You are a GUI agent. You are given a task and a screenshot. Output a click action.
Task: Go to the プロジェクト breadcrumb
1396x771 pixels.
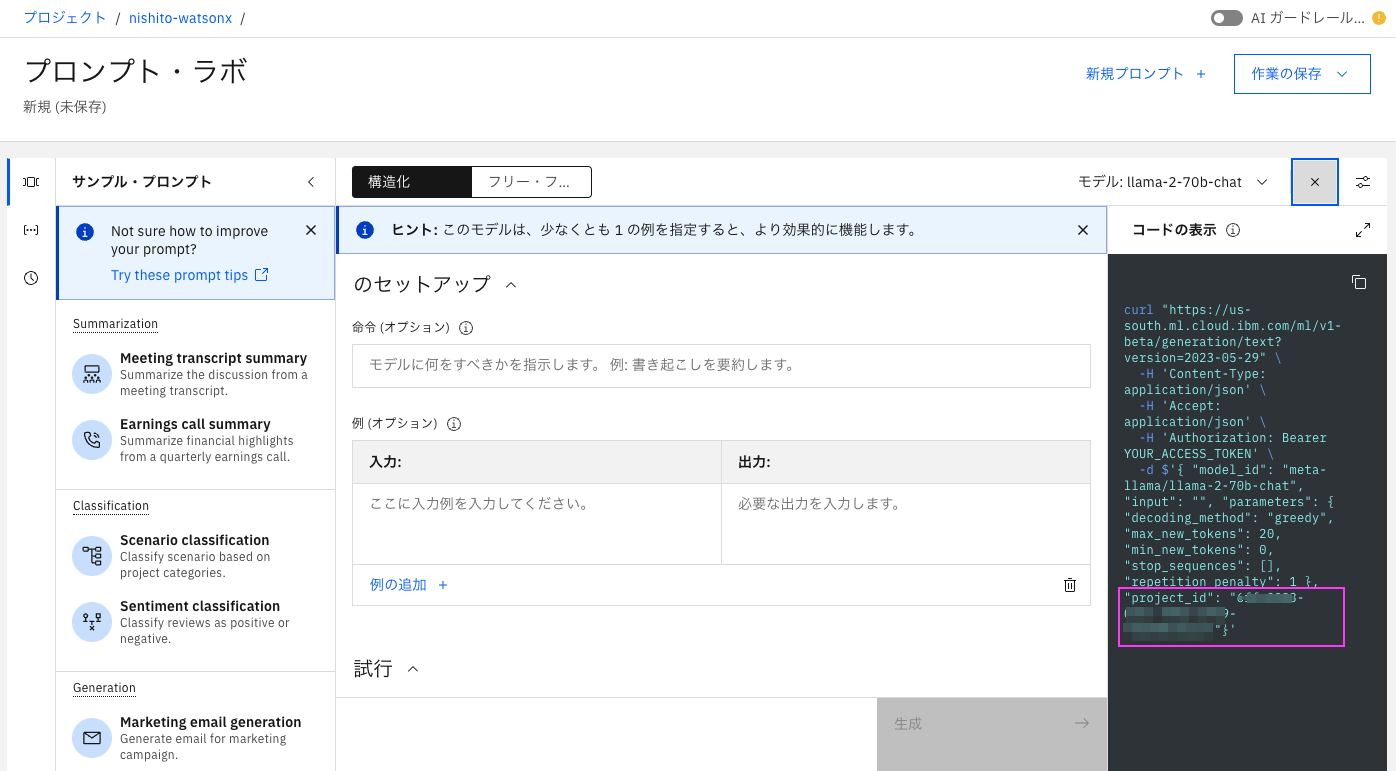(x=65, y=18)
